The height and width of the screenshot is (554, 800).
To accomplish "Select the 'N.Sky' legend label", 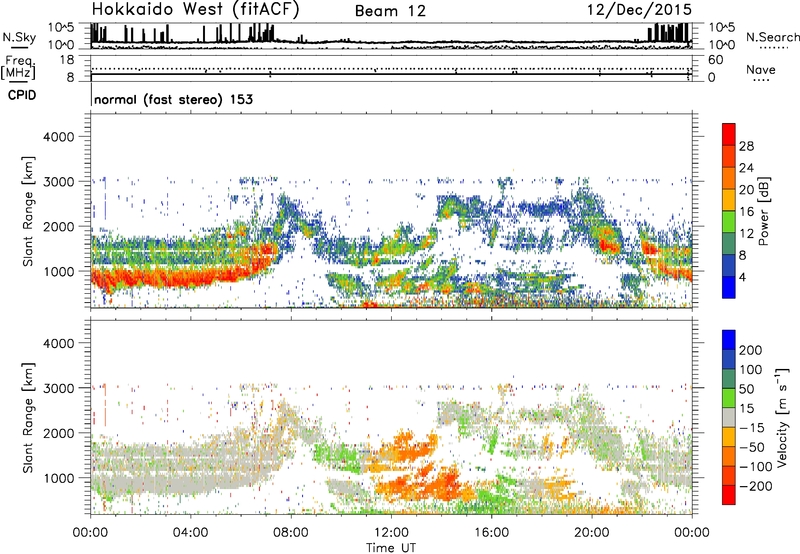I will 19,37.
